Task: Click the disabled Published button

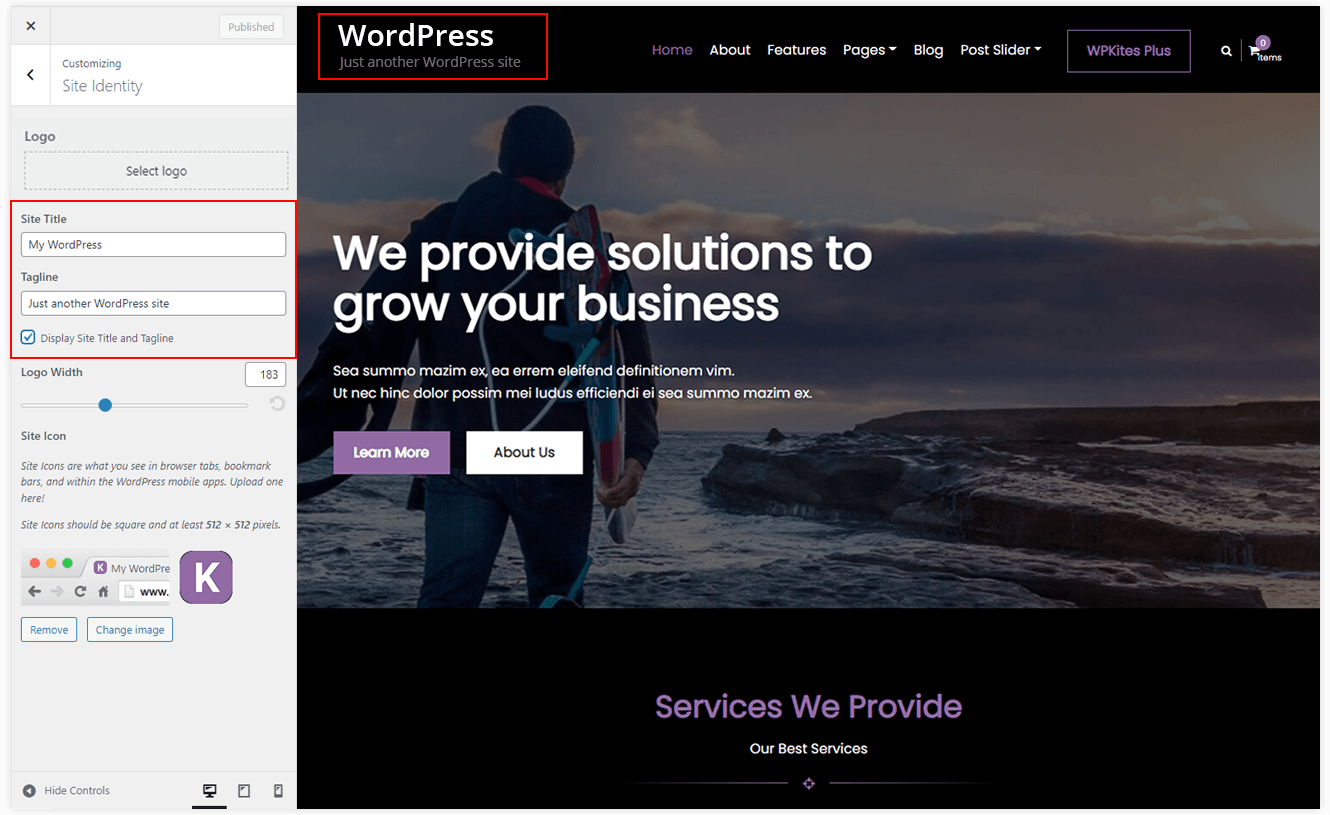Action: pos(251,27)
